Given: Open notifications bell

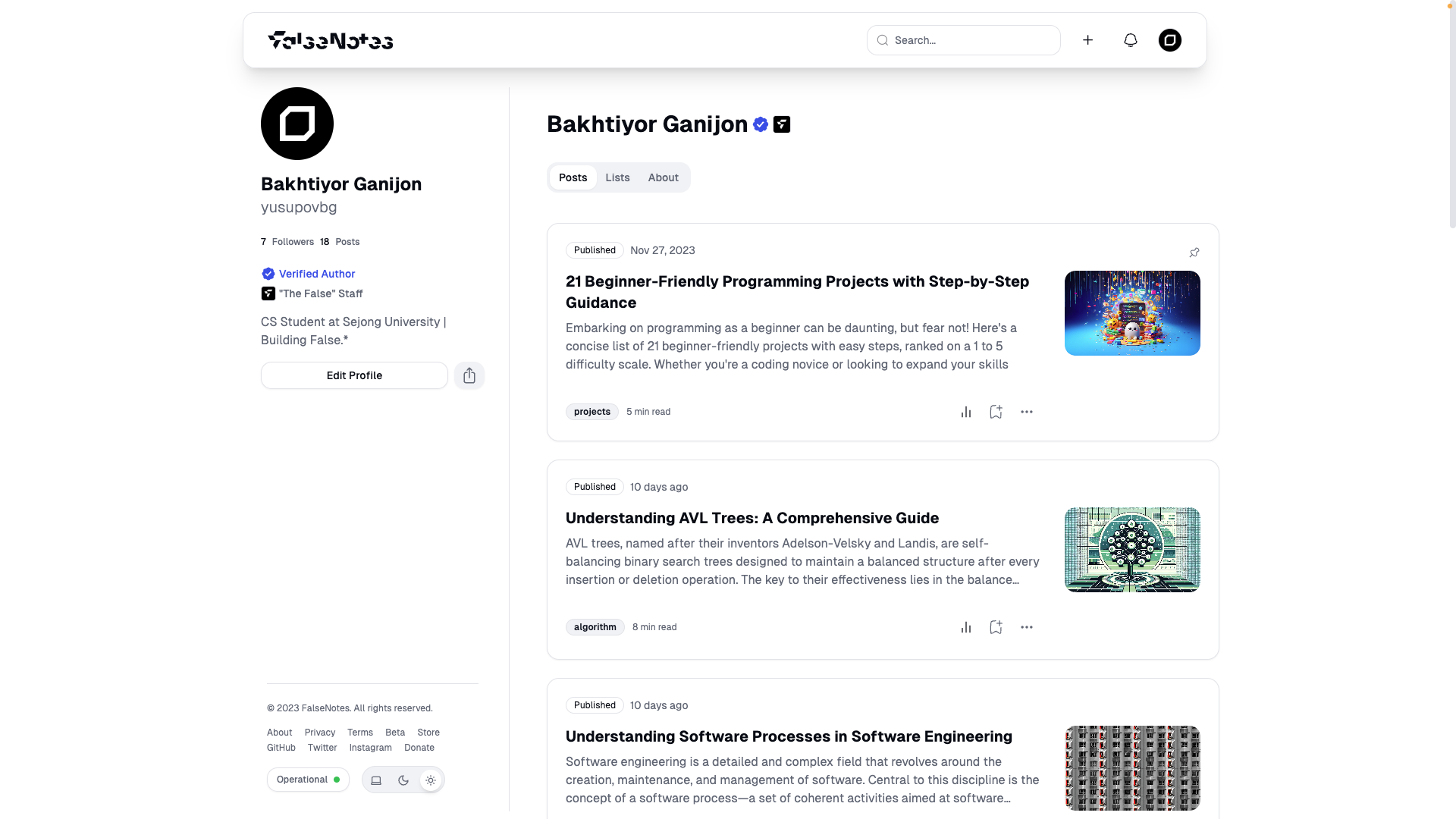Looking at the screenshot, I should coord(1130,40).
